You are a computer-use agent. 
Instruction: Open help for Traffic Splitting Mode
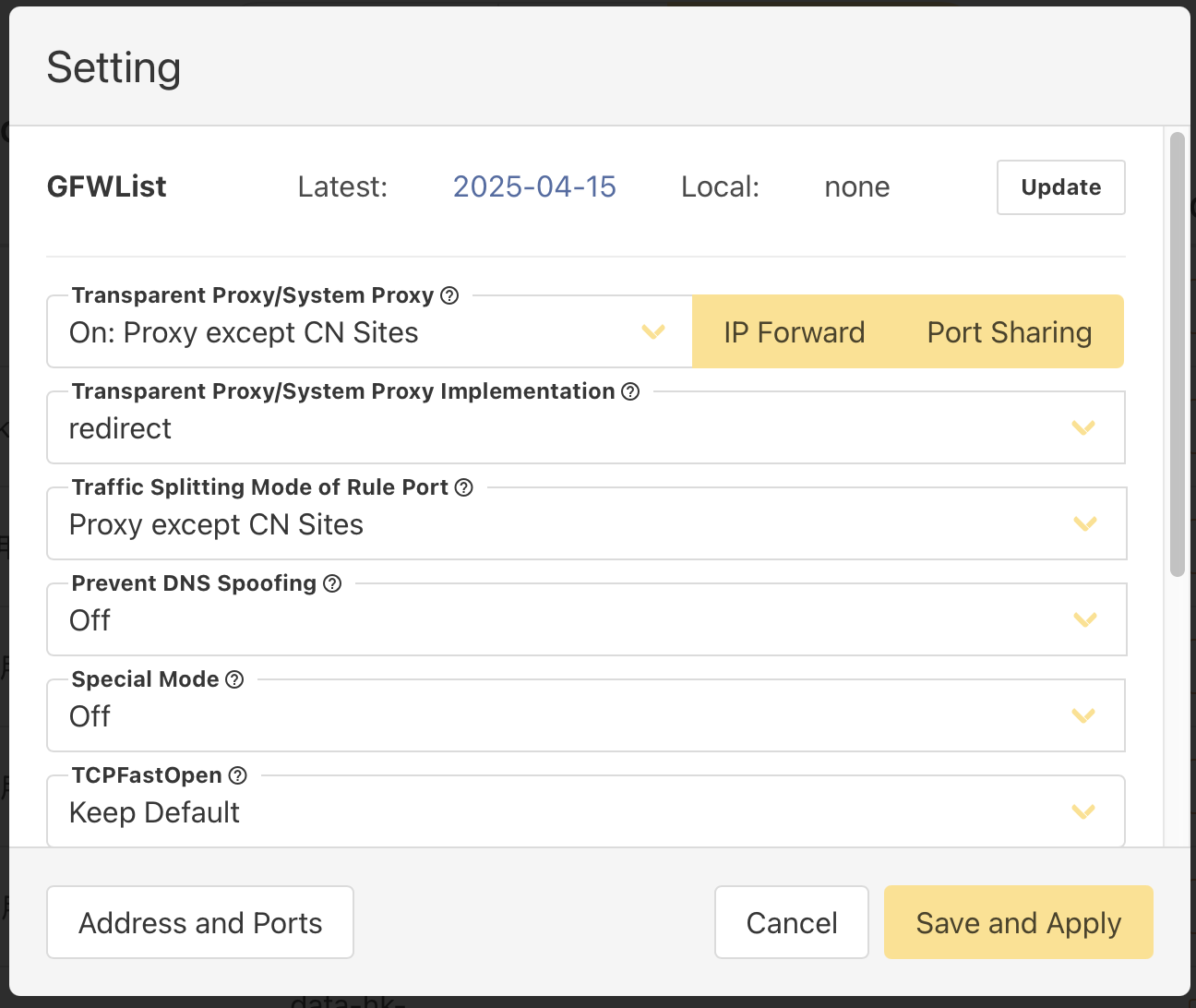click(x=464, y=487)
